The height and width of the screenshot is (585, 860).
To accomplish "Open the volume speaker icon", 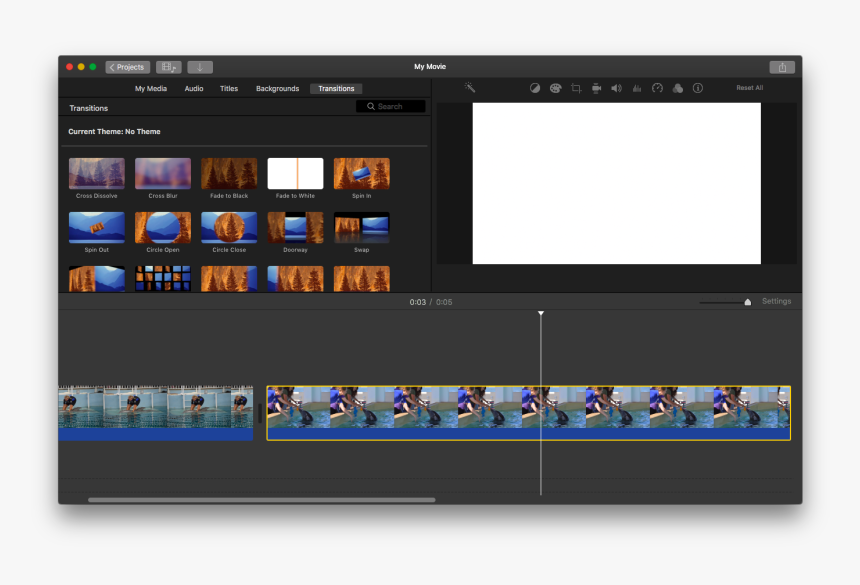I will 616,88.
